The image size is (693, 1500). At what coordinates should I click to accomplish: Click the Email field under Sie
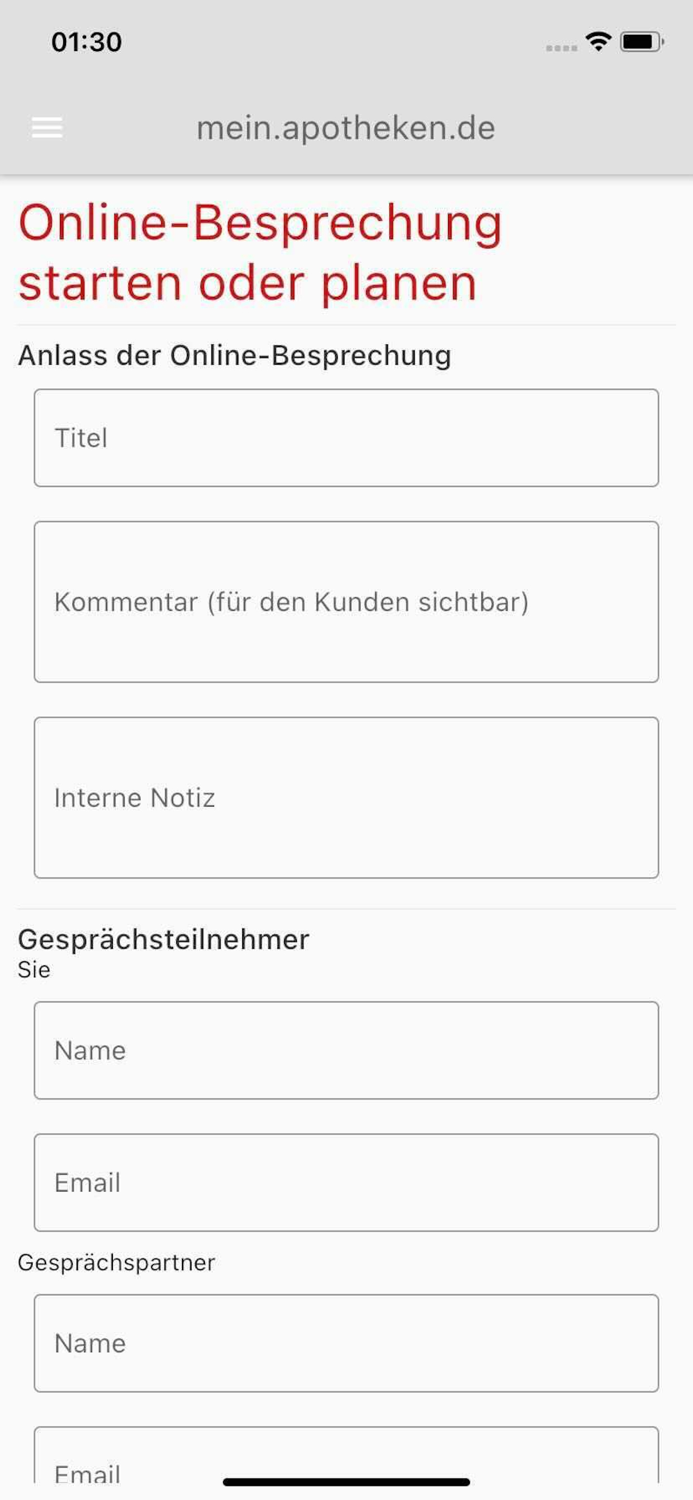(346, 1182)
